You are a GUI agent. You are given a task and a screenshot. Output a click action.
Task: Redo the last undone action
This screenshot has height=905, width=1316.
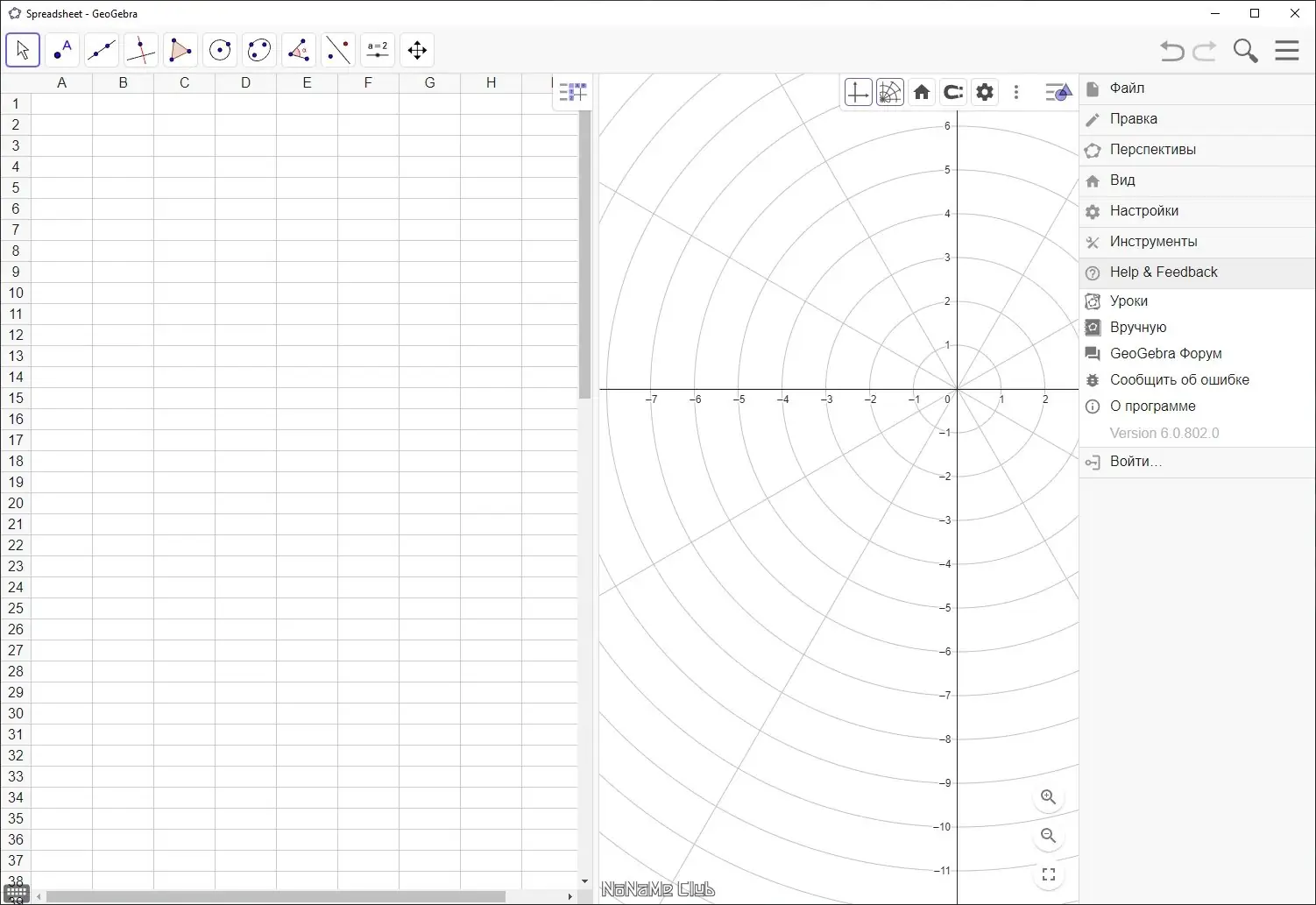[x=1206, y=51]
